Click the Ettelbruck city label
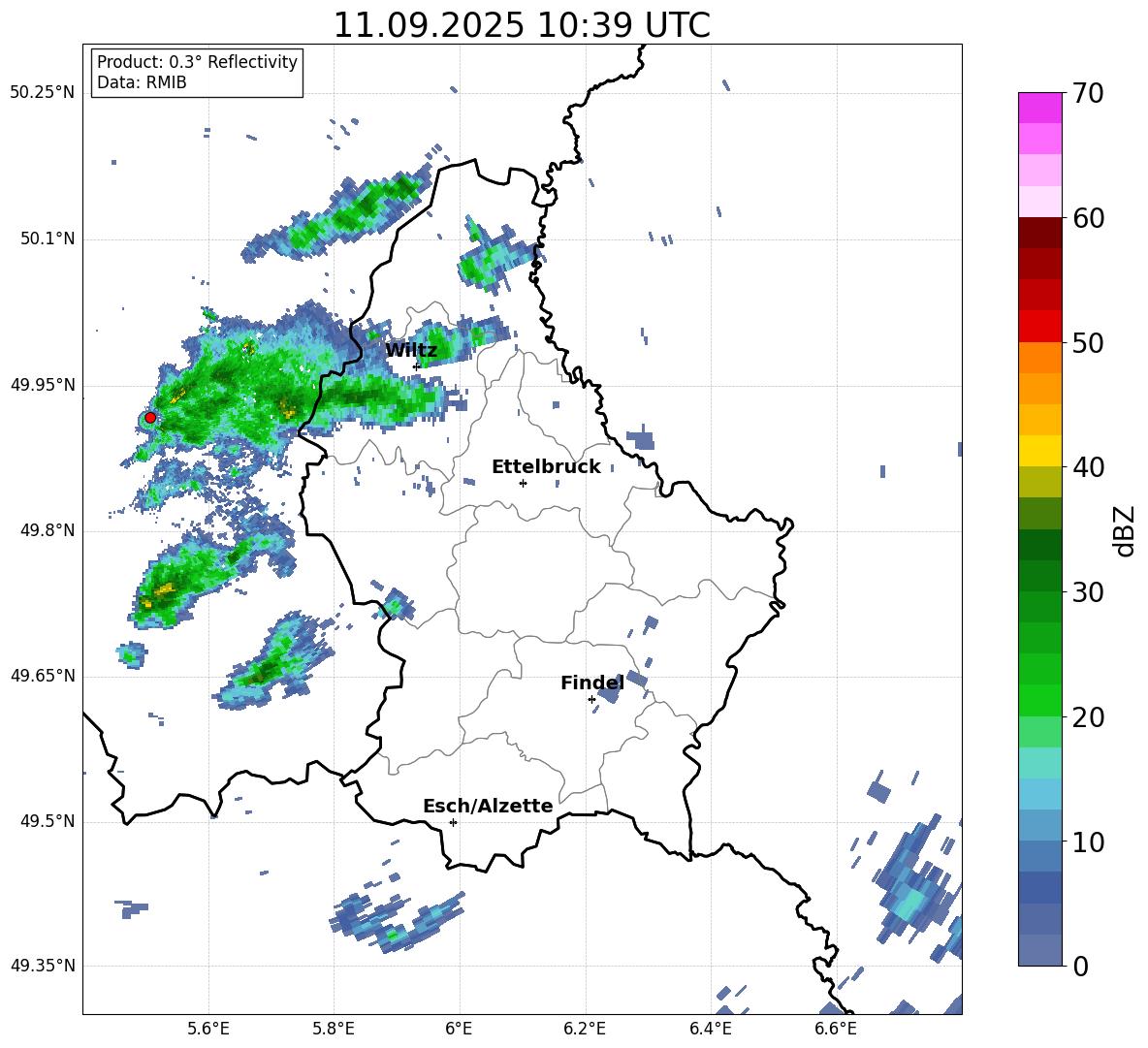The width and height of the screenshot is (1148, 1048). pos(546,467)
